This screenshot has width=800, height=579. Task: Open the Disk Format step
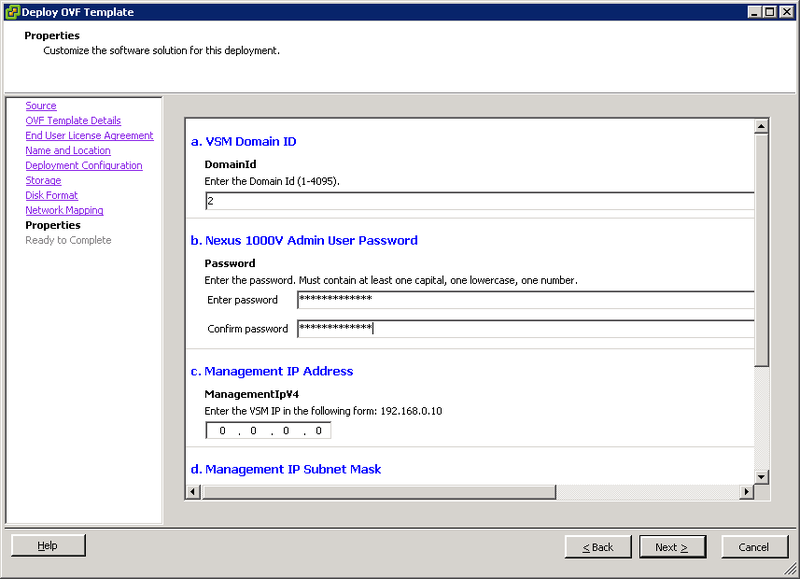pyautogui.click(x=51, y=195)
